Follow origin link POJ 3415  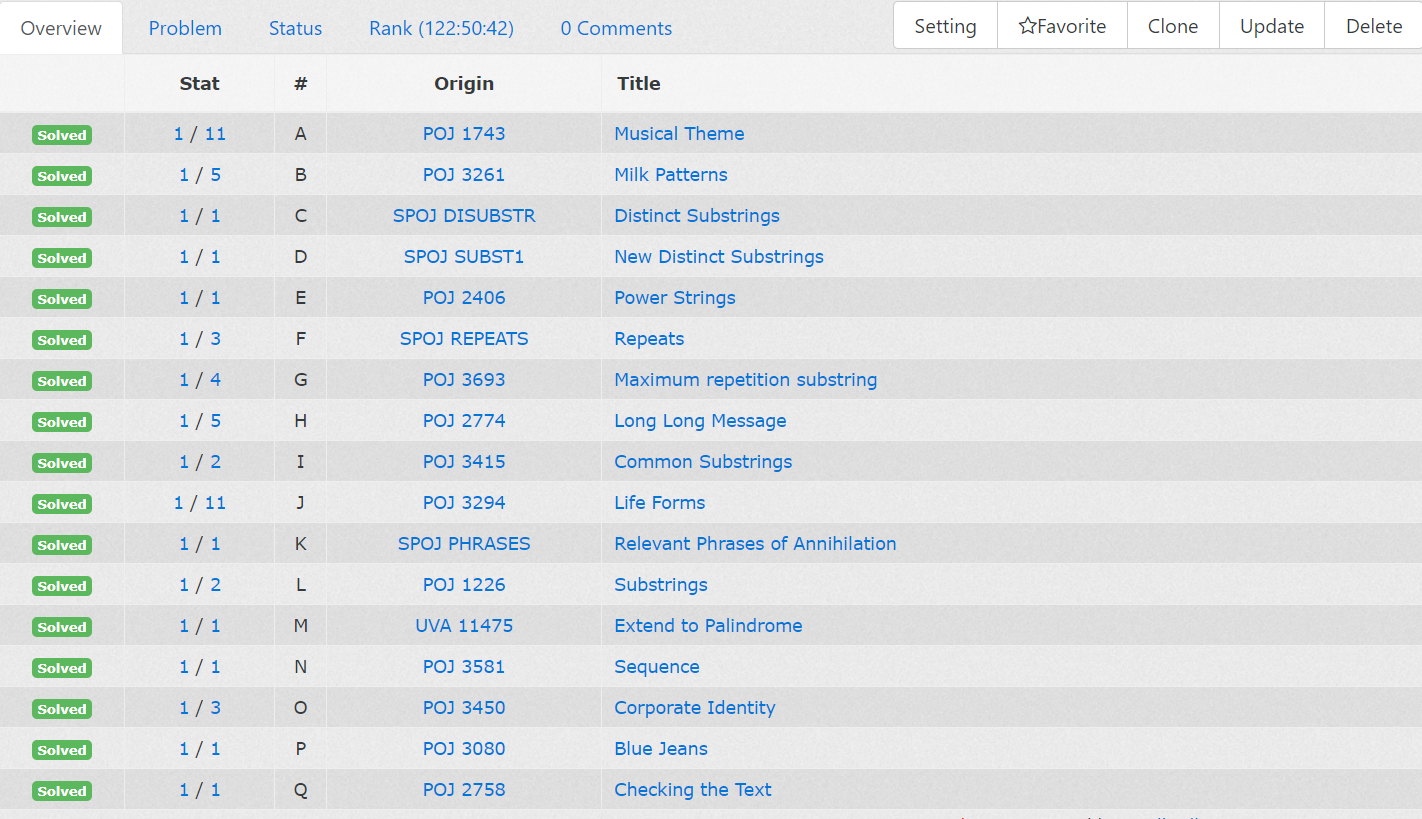point(464,461)
